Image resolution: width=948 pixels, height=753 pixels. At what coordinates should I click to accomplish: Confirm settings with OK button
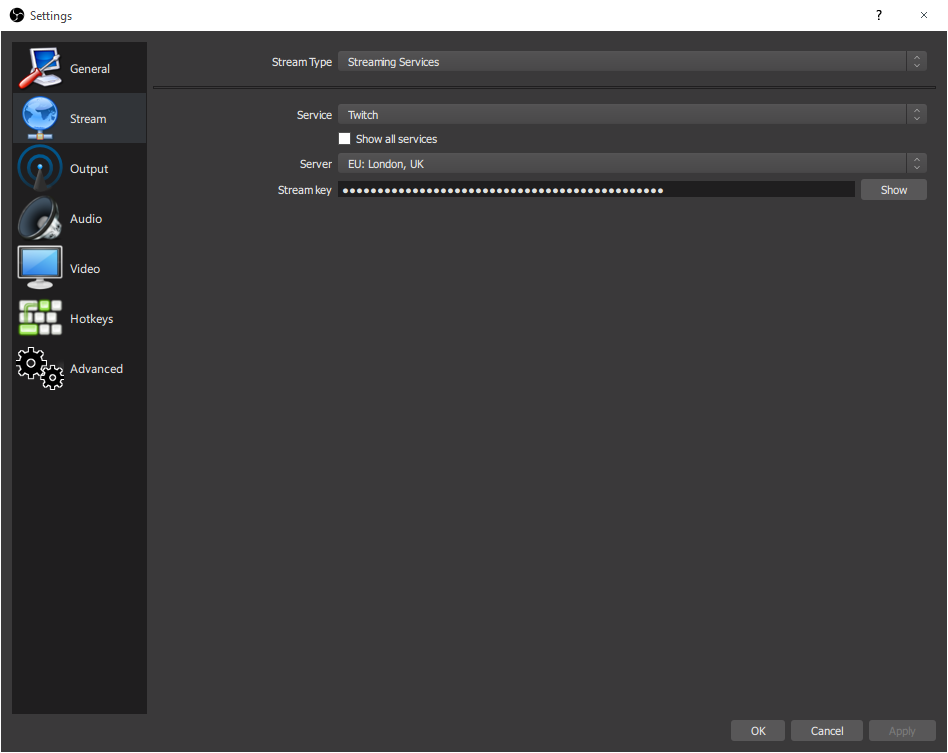click(758, 731)
